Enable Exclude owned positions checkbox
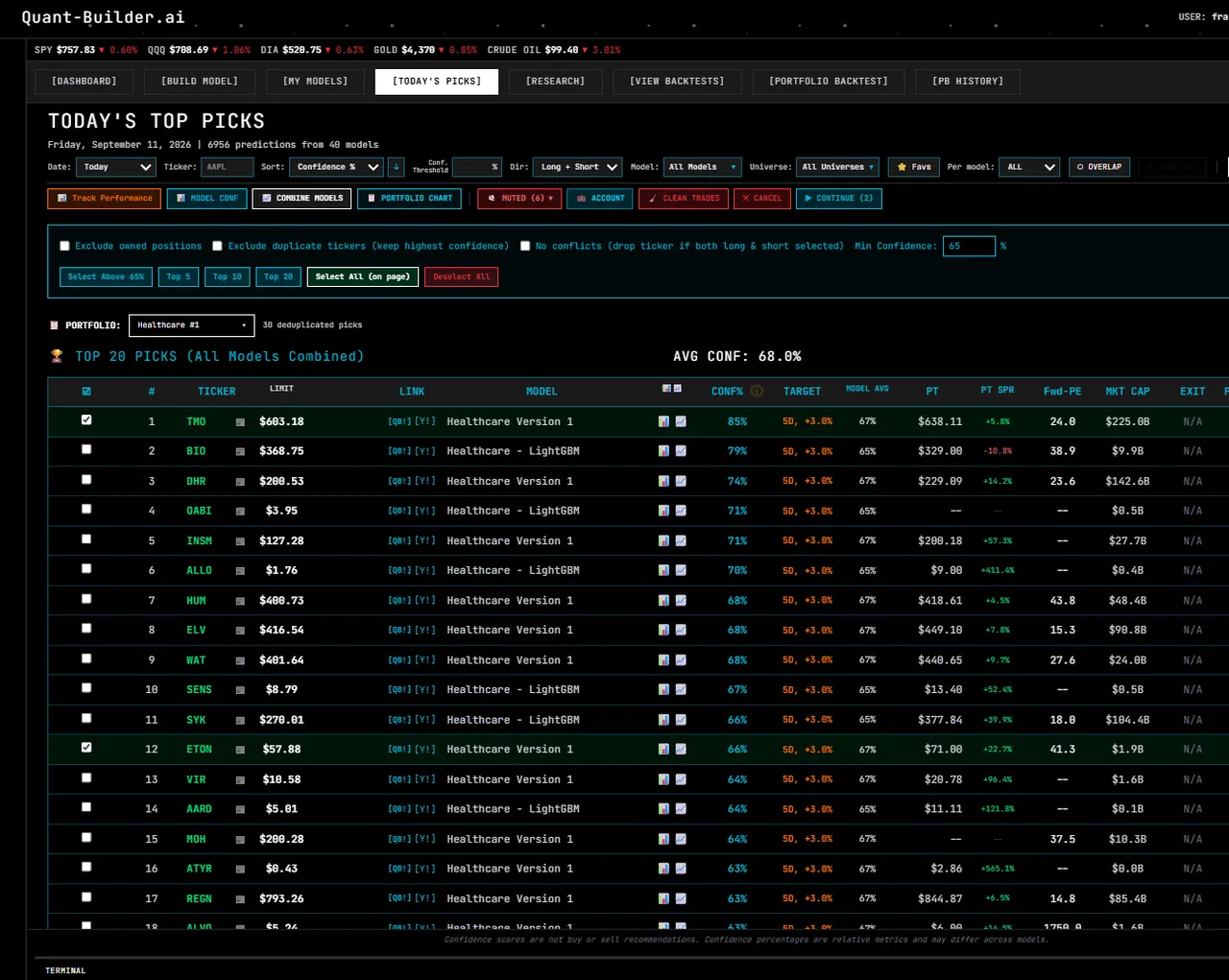Screen dimensions: 1229x980 64,247
